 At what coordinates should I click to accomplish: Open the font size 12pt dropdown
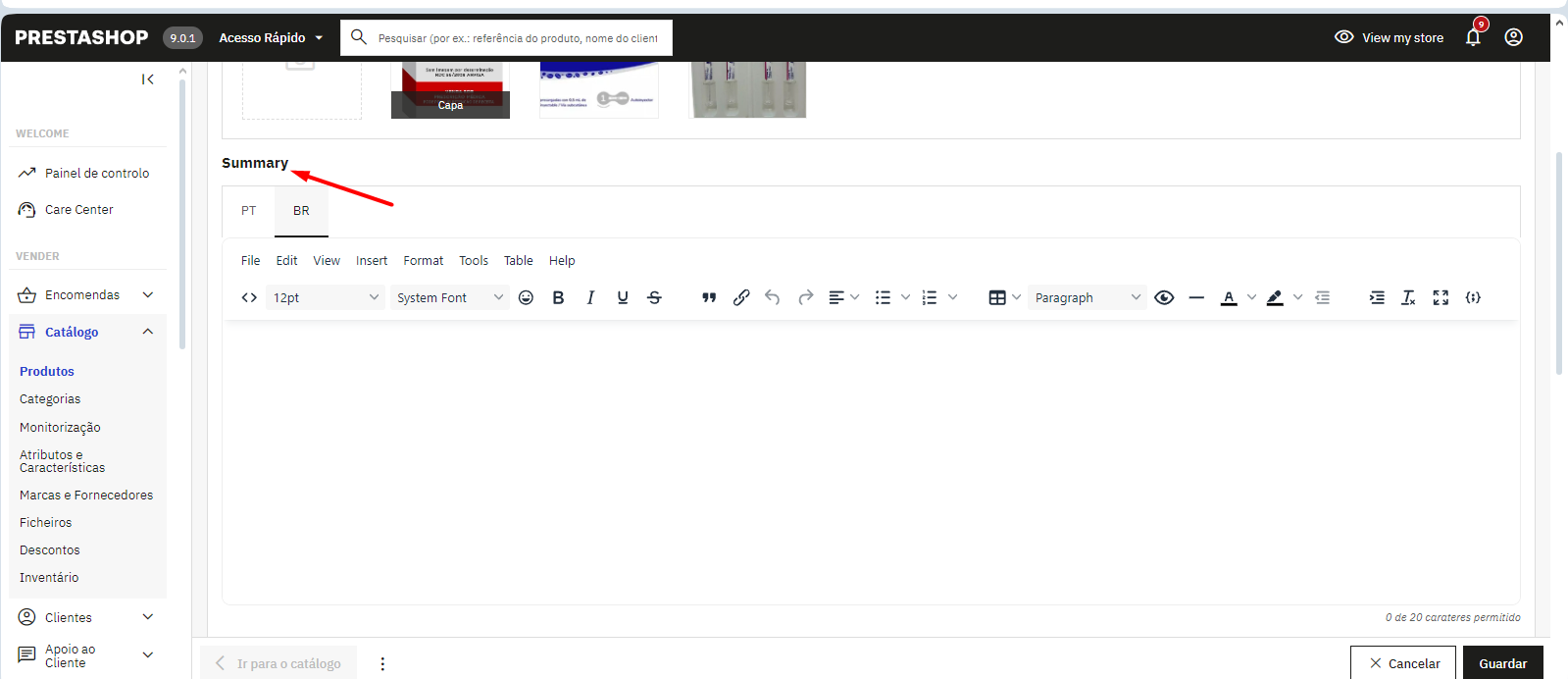pos(326,297)
